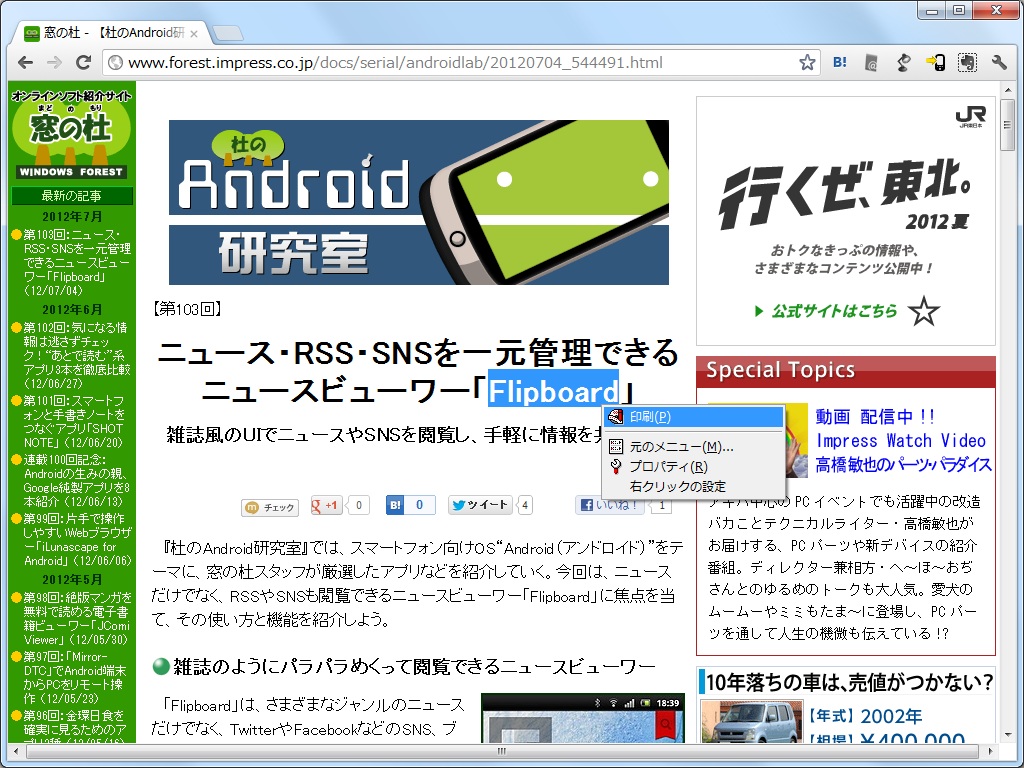The height and width of the screenshot is (768, 1024).
Task: Follow the 公式サイトはこちら ad link
Action: (x=834, y=311)
